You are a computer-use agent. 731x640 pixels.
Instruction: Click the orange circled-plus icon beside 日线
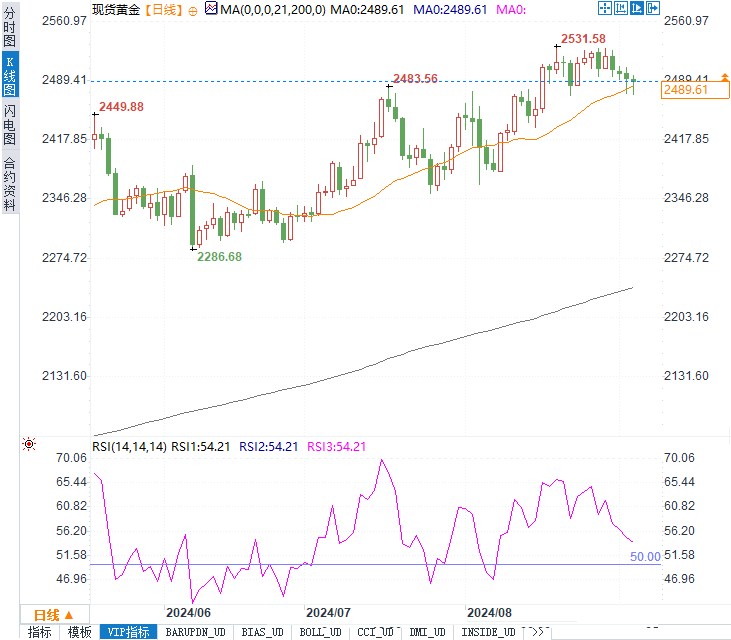(193, 11)
